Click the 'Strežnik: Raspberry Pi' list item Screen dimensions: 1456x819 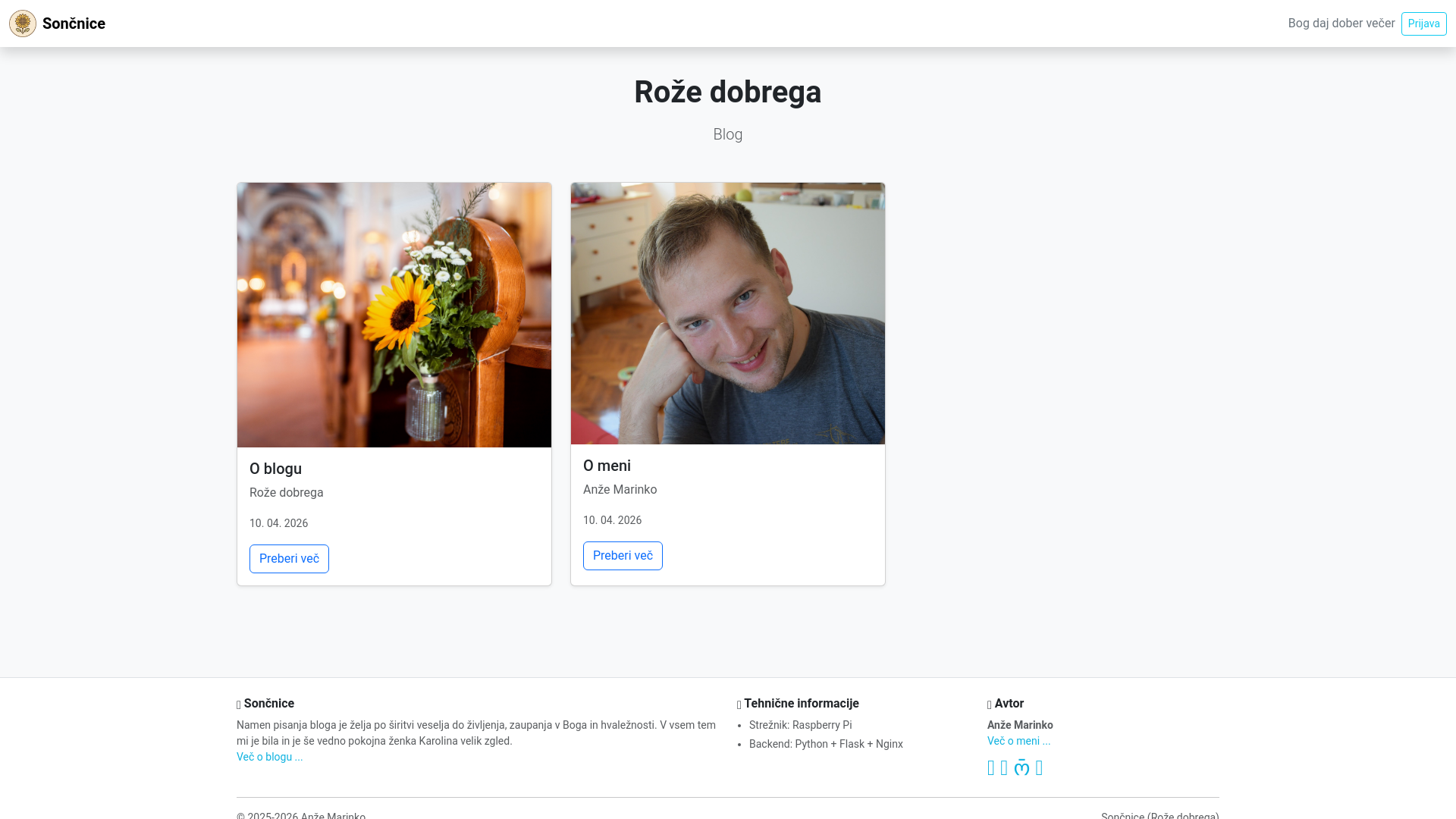(800, 725)
